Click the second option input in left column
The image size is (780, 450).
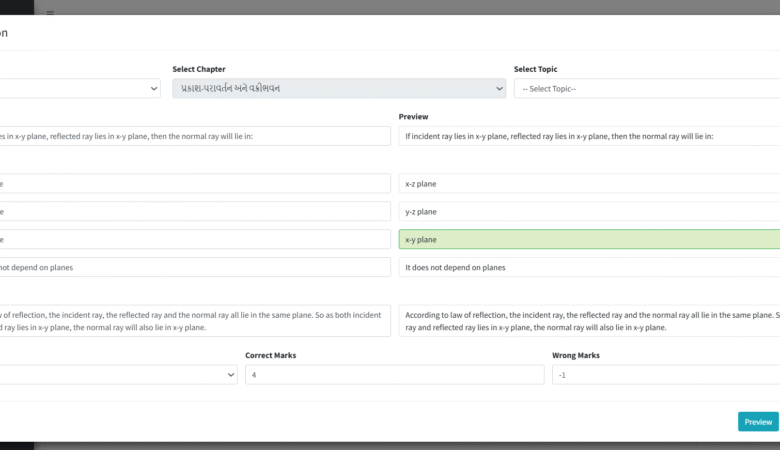pos(195,212)
